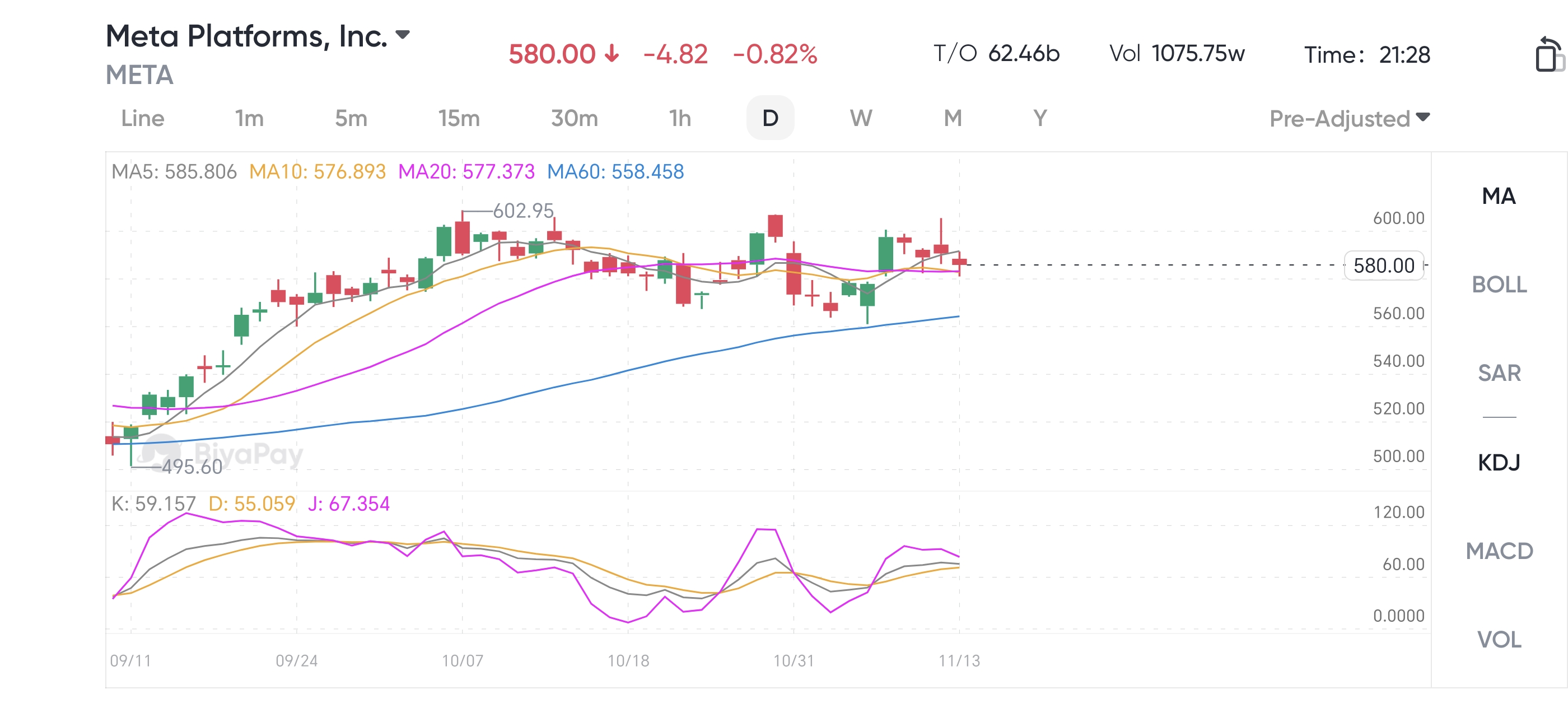Image resolution: width=1568 pixels, height=708 pixels.
Task: Click the J: 67.354 indicator value
Action: pos(348,504)
